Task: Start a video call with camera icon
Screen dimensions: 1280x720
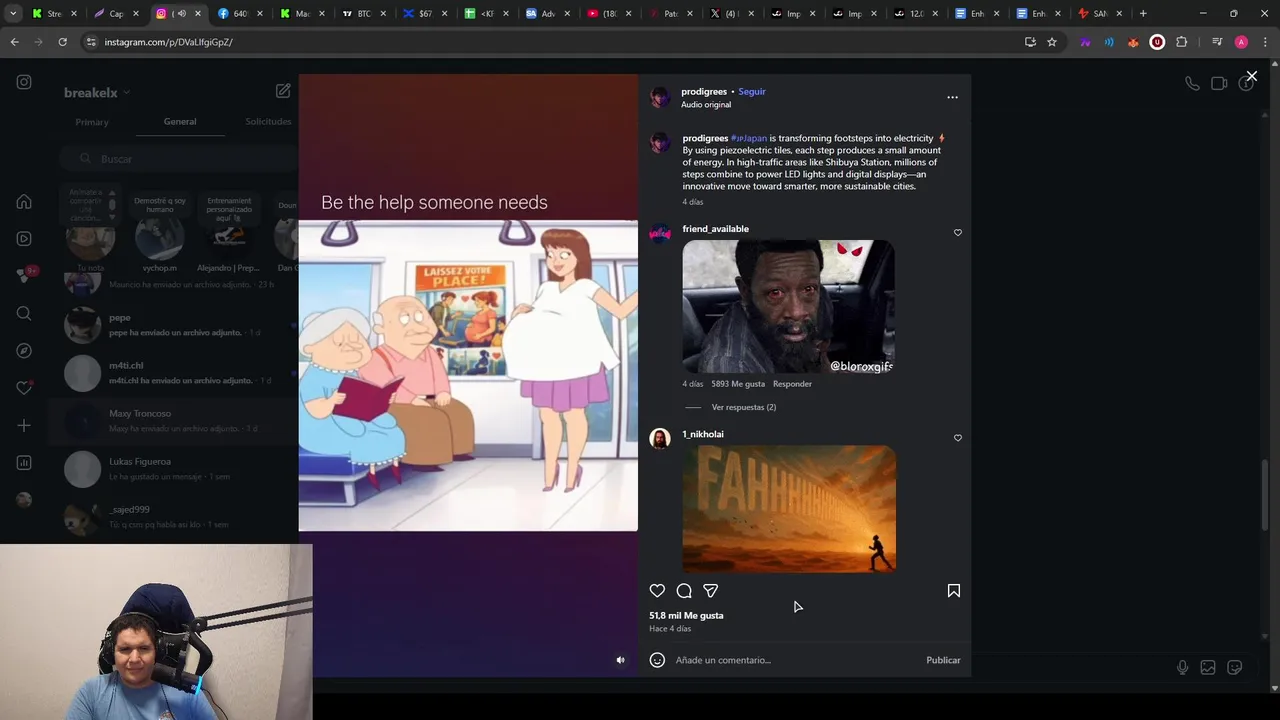Action: [1219, 84]
